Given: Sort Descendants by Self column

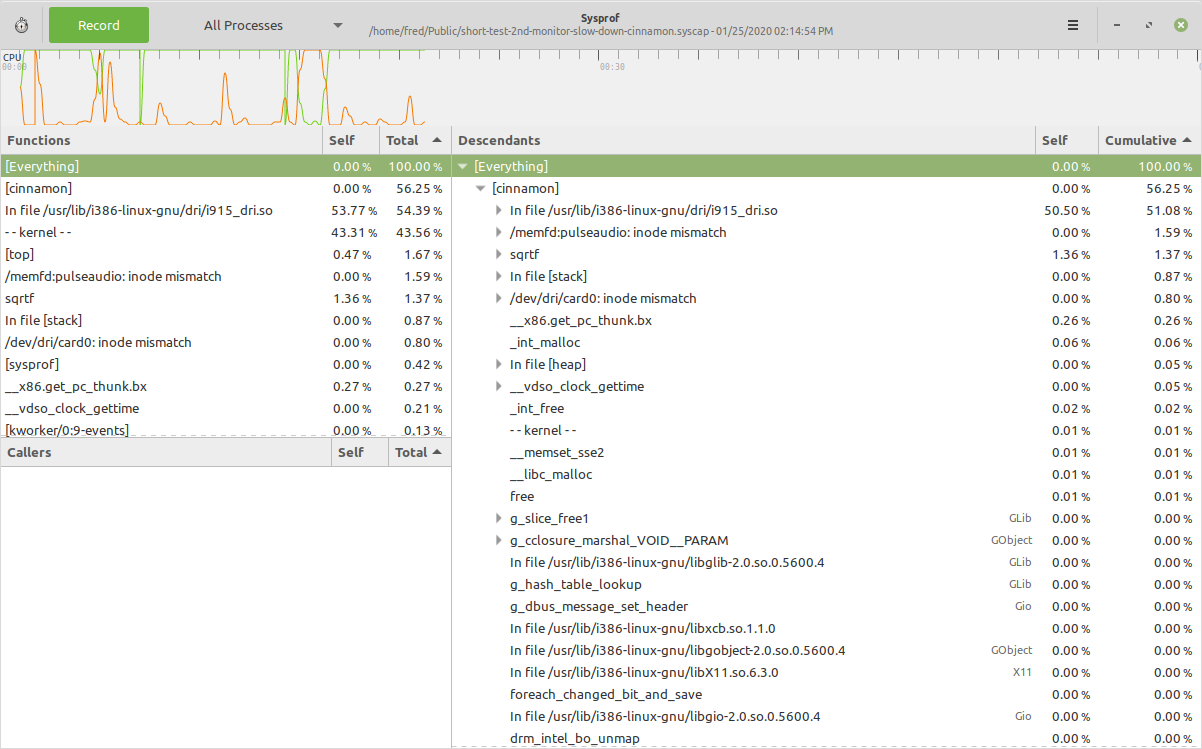Looking at the screenshot, I should pyautogui.click(x=1066, y=141).
